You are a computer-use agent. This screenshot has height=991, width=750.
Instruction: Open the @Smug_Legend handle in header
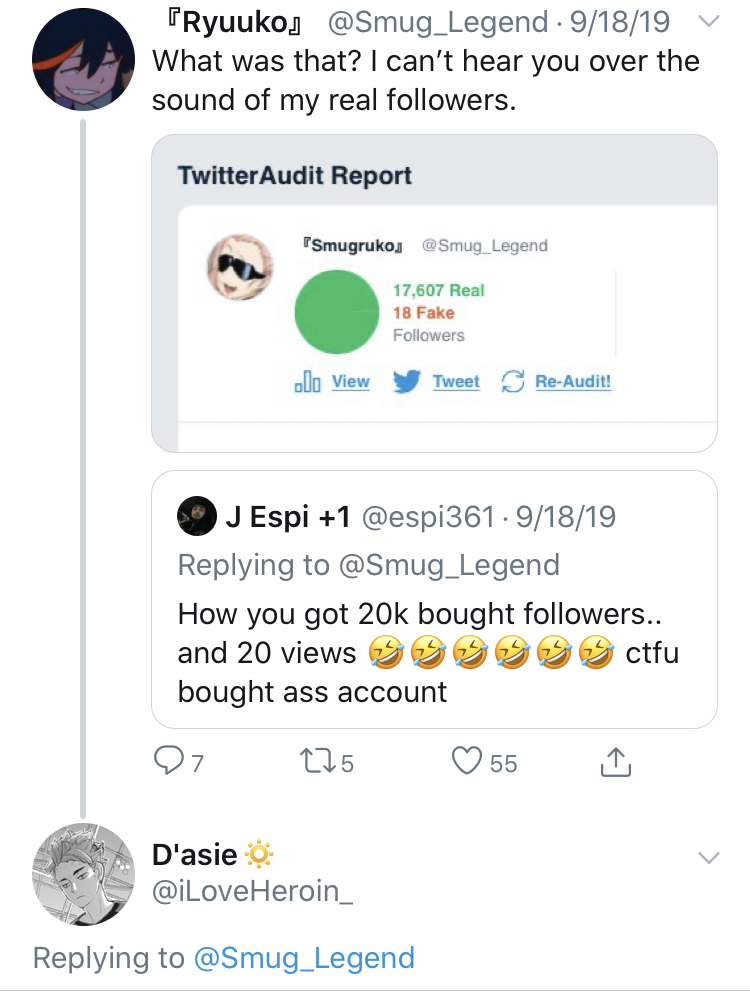pos(437,23)
